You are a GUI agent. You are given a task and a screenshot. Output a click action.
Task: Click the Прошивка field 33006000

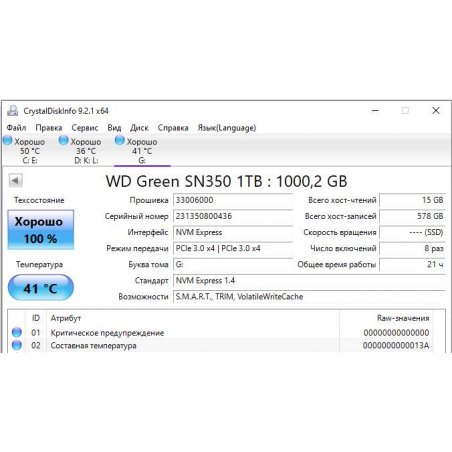tap(233, 200)
